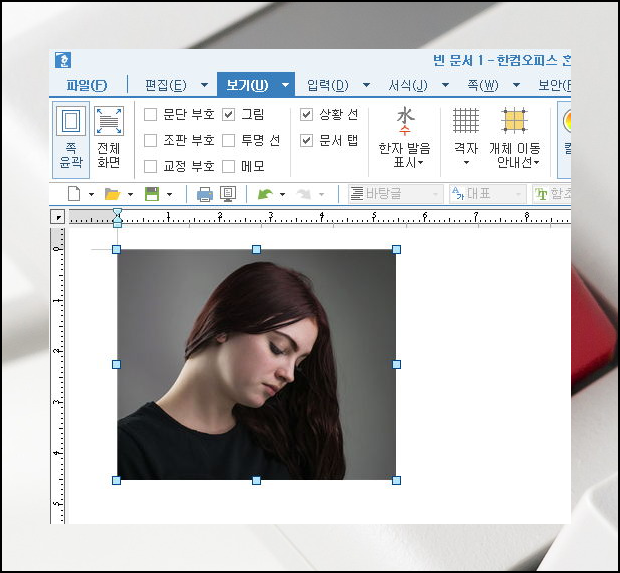
Task: Click the top-center image resize handle
Action: point(256,249)
